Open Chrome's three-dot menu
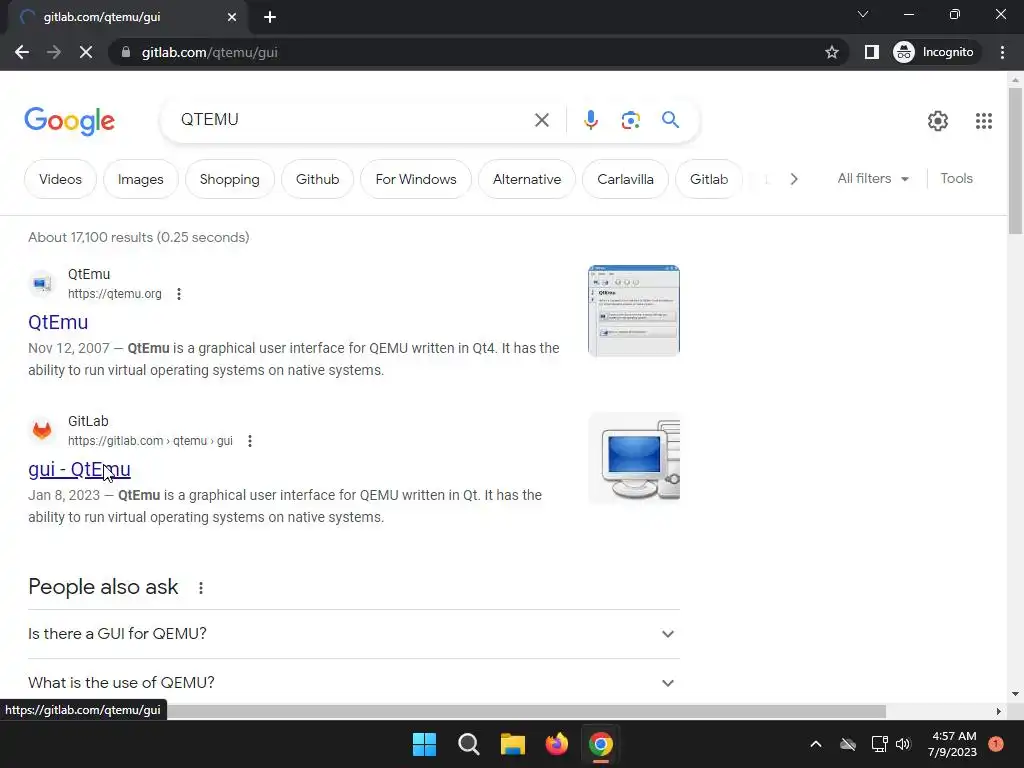 [x=1002, y=52]
